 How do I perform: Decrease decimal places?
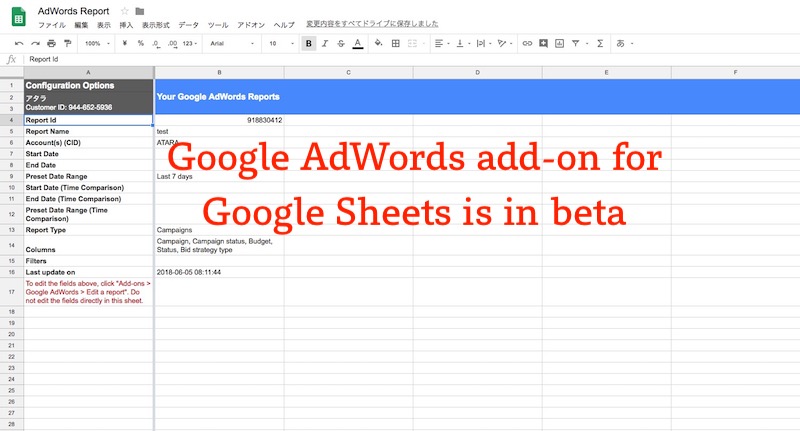(x=156, y=44)
